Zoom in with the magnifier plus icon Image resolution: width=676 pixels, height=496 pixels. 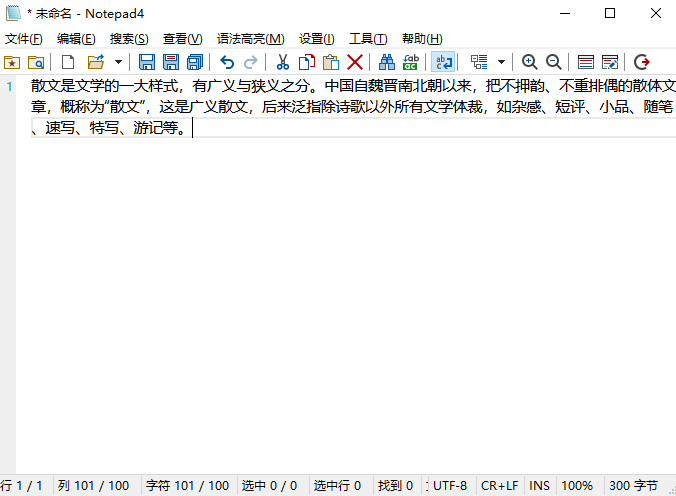coord(529,63)
